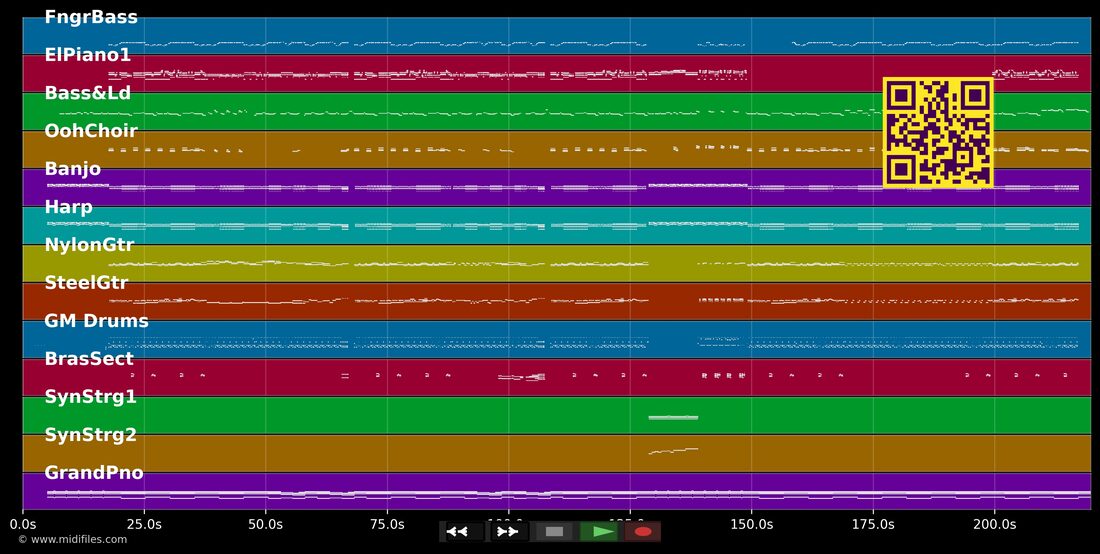The height and width of the screenshot is (554, 1100).
Task: Select the OohChoir track label
Action: (x=91, y=131)
